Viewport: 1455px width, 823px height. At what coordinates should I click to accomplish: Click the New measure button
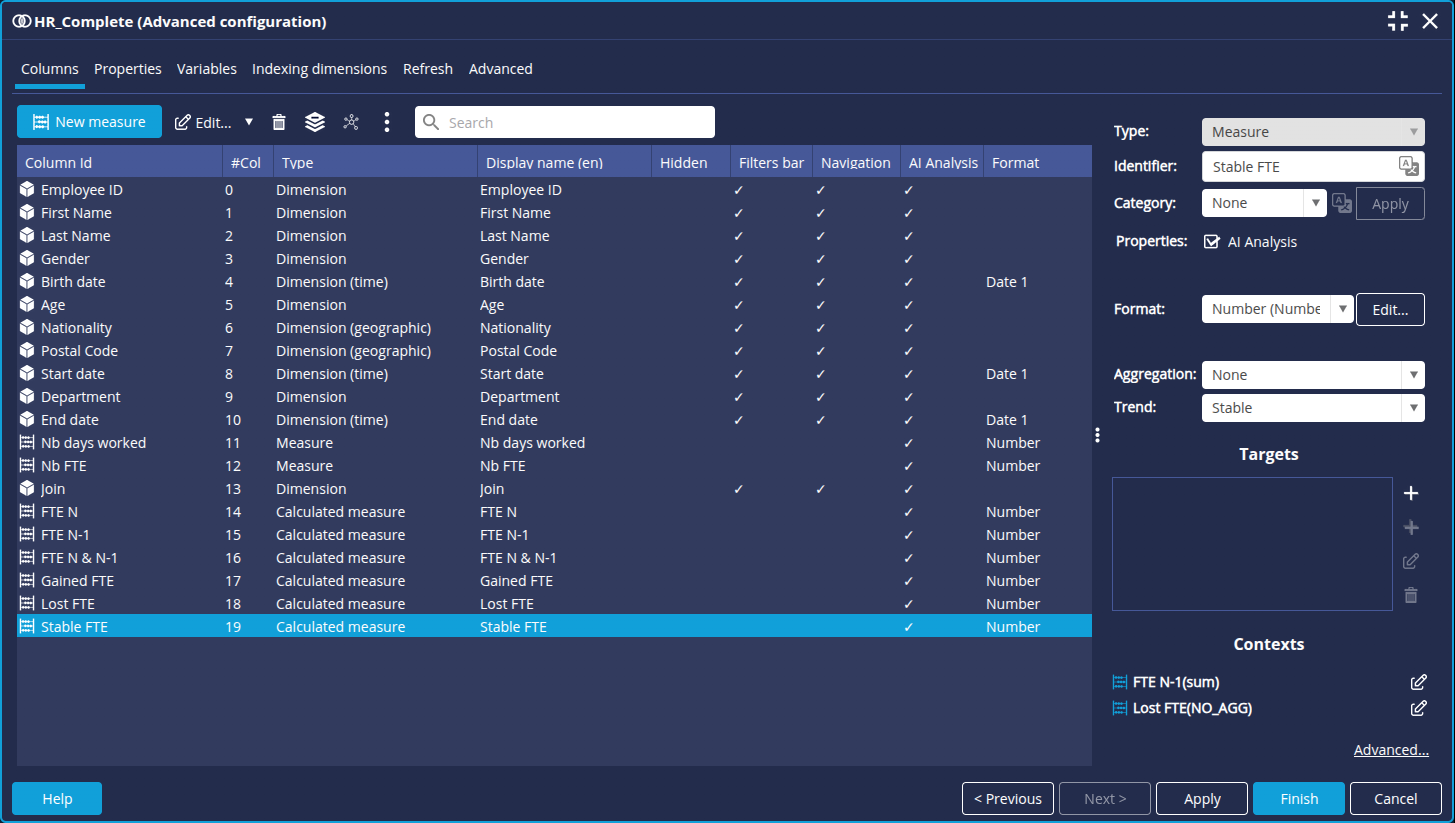(x=89, y=122)
